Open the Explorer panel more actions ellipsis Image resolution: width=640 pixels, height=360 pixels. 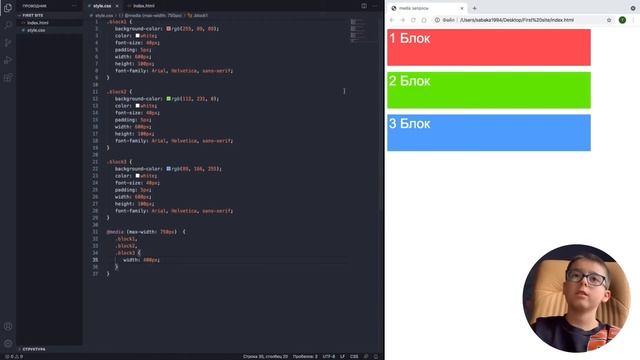[74, 6]
